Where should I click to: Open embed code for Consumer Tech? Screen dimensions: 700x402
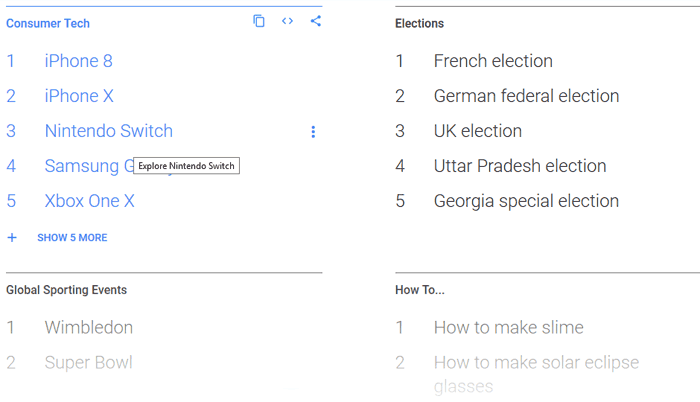click(x=288, y=21)
